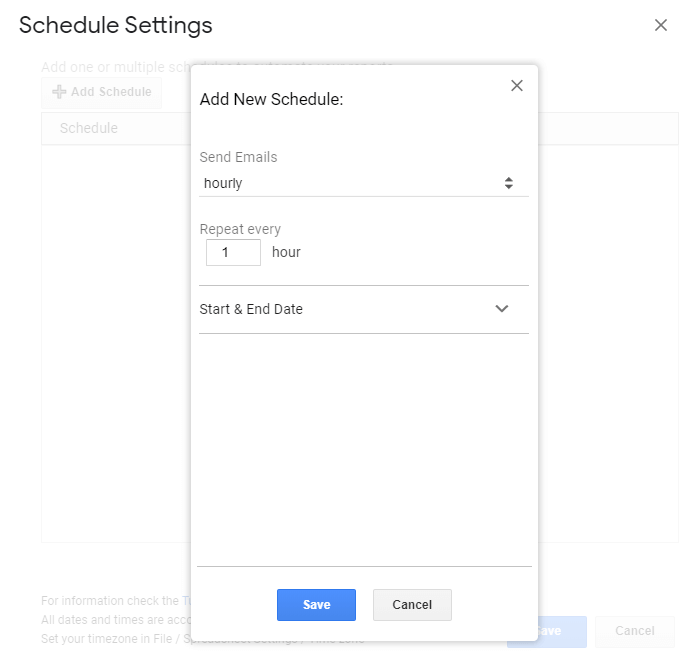
Task: Click the Schedule column header
Action: [x=89, y=128]
